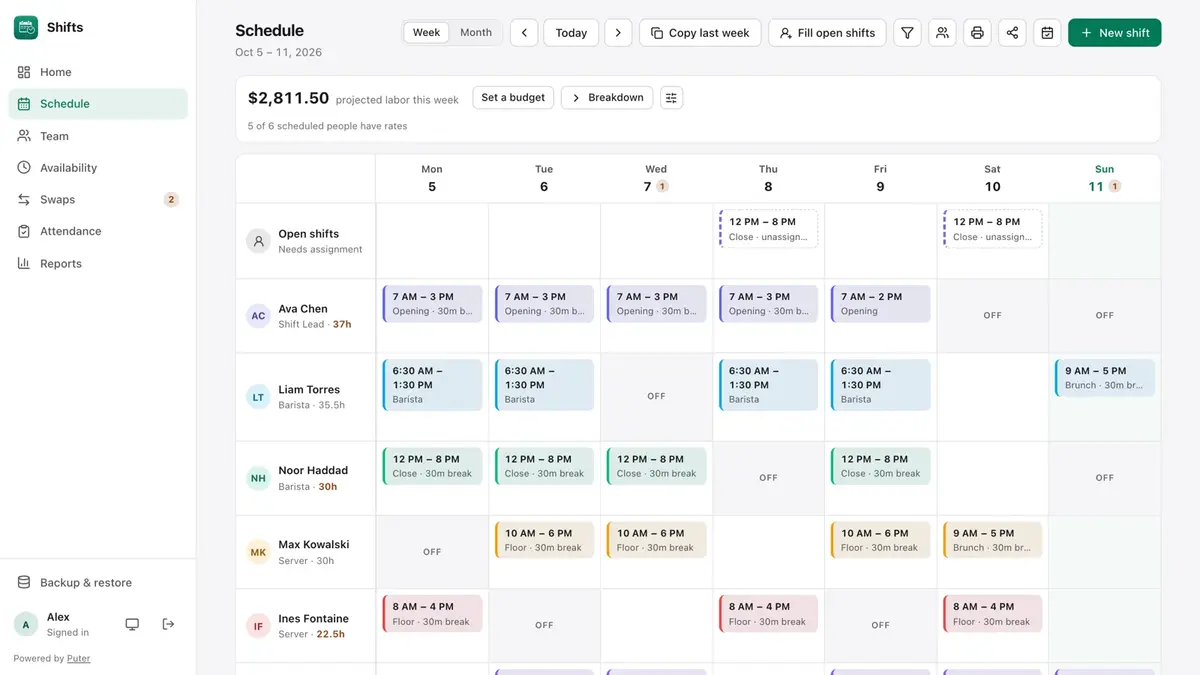
Task: Click the Open shifts person avatar icon
Action: pyautogui.click(x=259, y=241)
